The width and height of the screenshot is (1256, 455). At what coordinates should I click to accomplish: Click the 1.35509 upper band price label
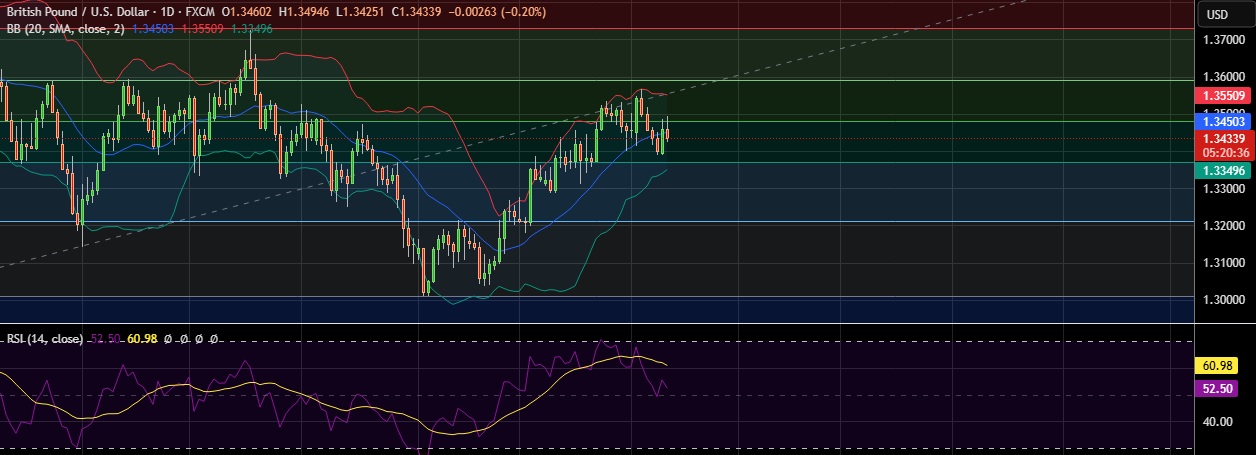point(1224,96)
